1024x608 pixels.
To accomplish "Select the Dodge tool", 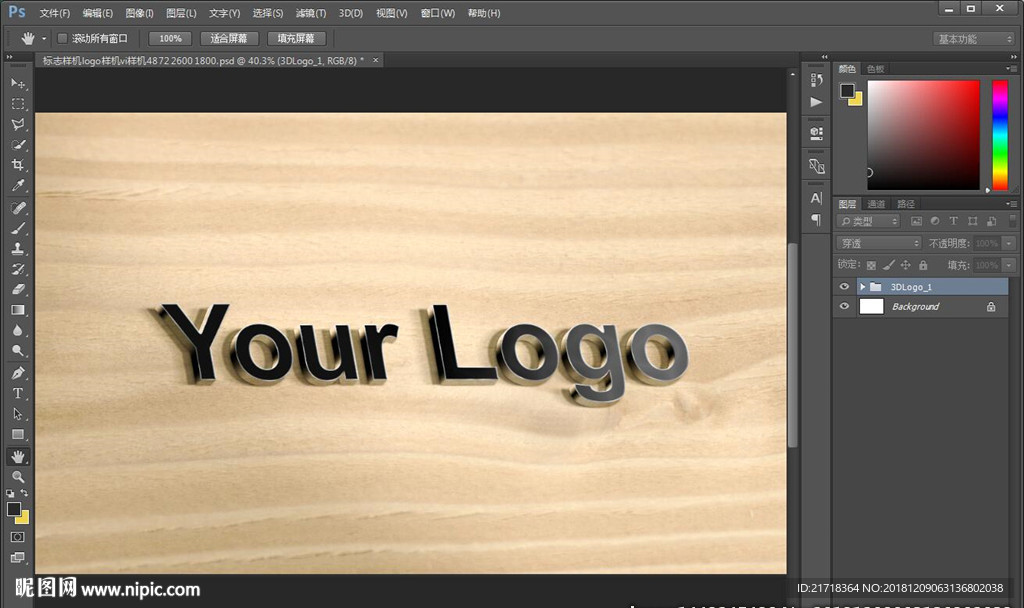I will 18,351.
